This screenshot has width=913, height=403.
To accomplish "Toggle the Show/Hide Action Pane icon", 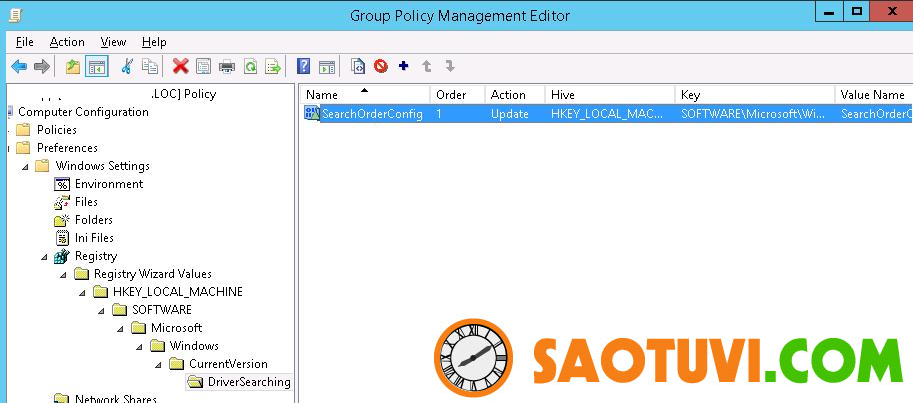I will (x=327, y=67).
